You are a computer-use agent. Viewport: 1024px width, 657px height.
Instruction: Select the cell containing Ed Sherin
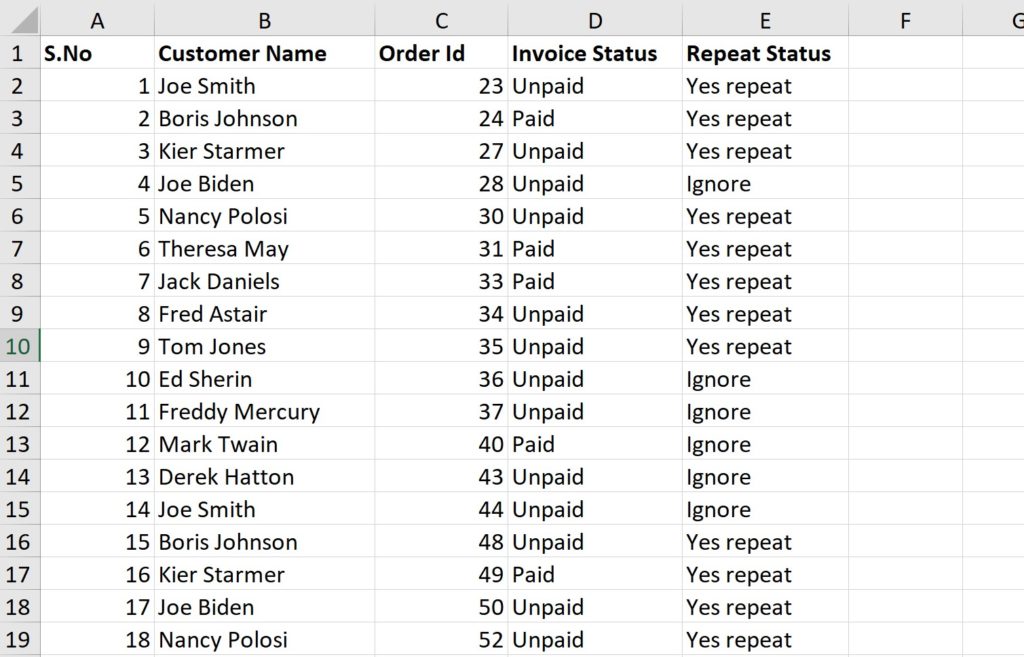click(x=264, y=379)
